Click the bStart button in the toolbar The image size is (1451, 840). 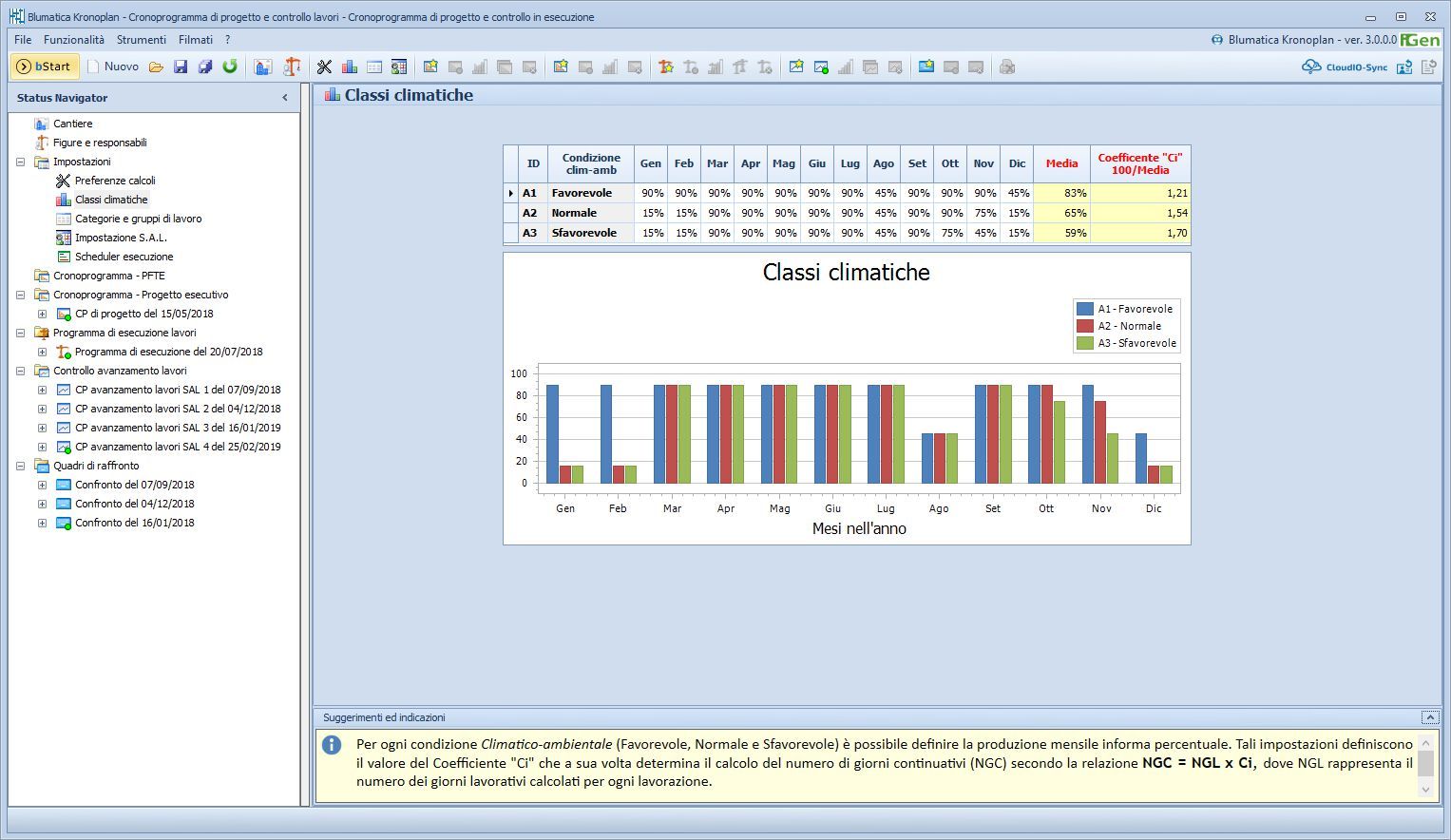click(x=45, y=67)
